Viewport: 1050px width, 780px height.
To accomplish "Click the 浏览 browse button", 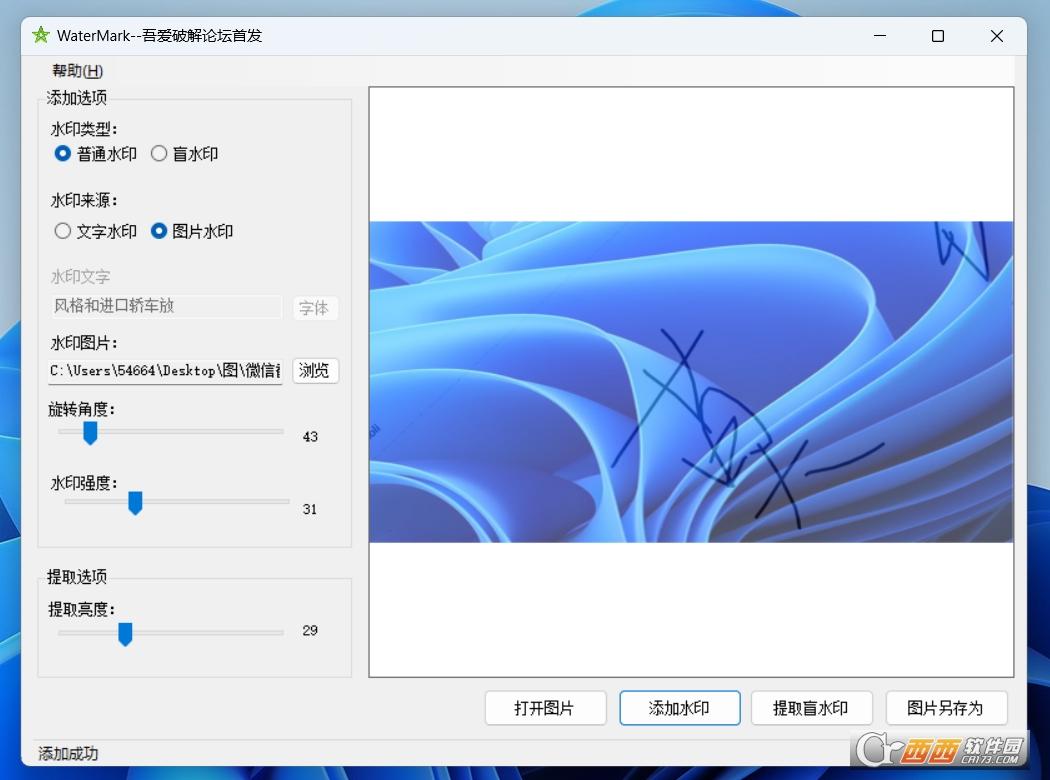I will pos(315,371).
